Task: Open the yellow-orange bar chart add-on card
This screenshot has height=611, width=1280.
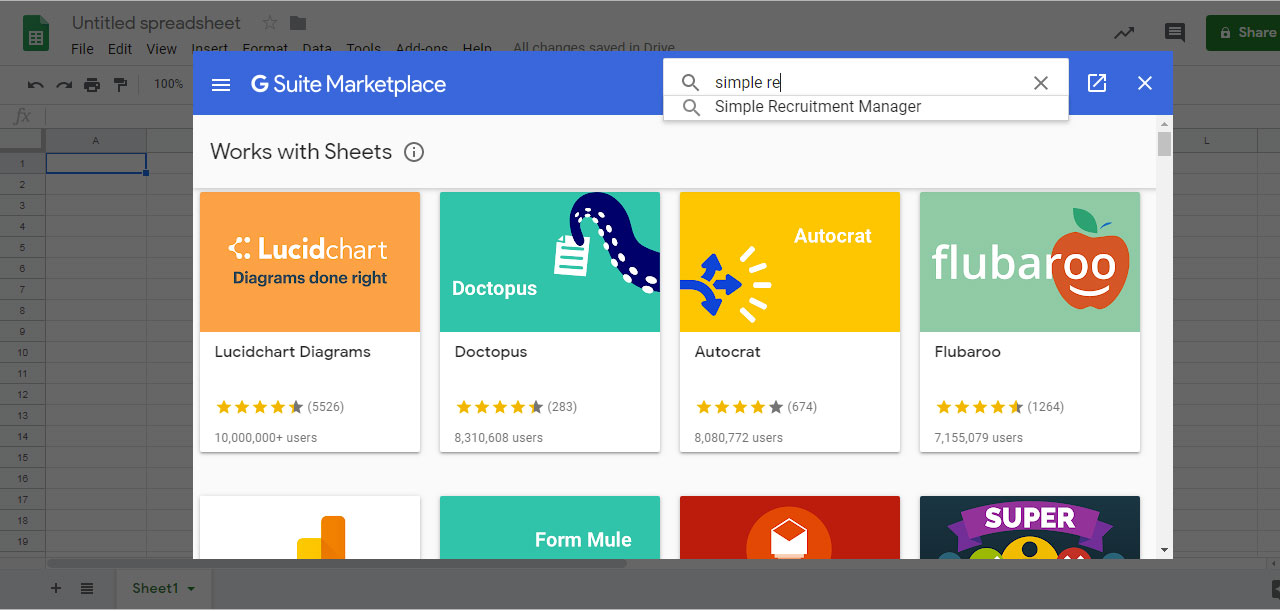Action: (x=310, y=527)
